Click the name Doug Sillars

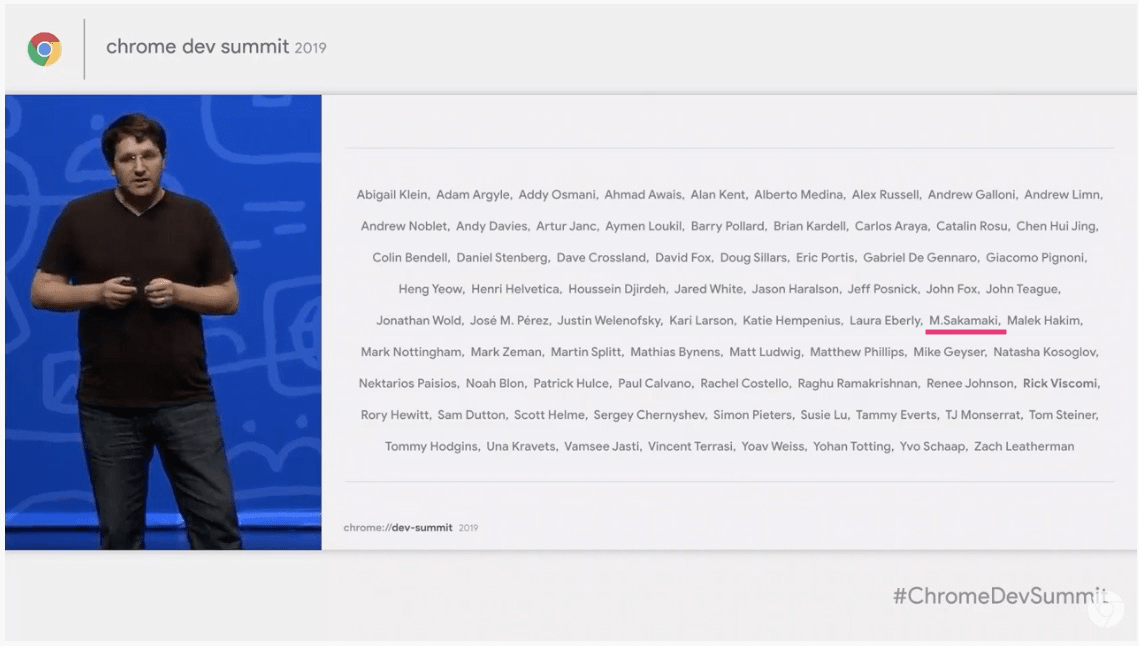[753, 257]
